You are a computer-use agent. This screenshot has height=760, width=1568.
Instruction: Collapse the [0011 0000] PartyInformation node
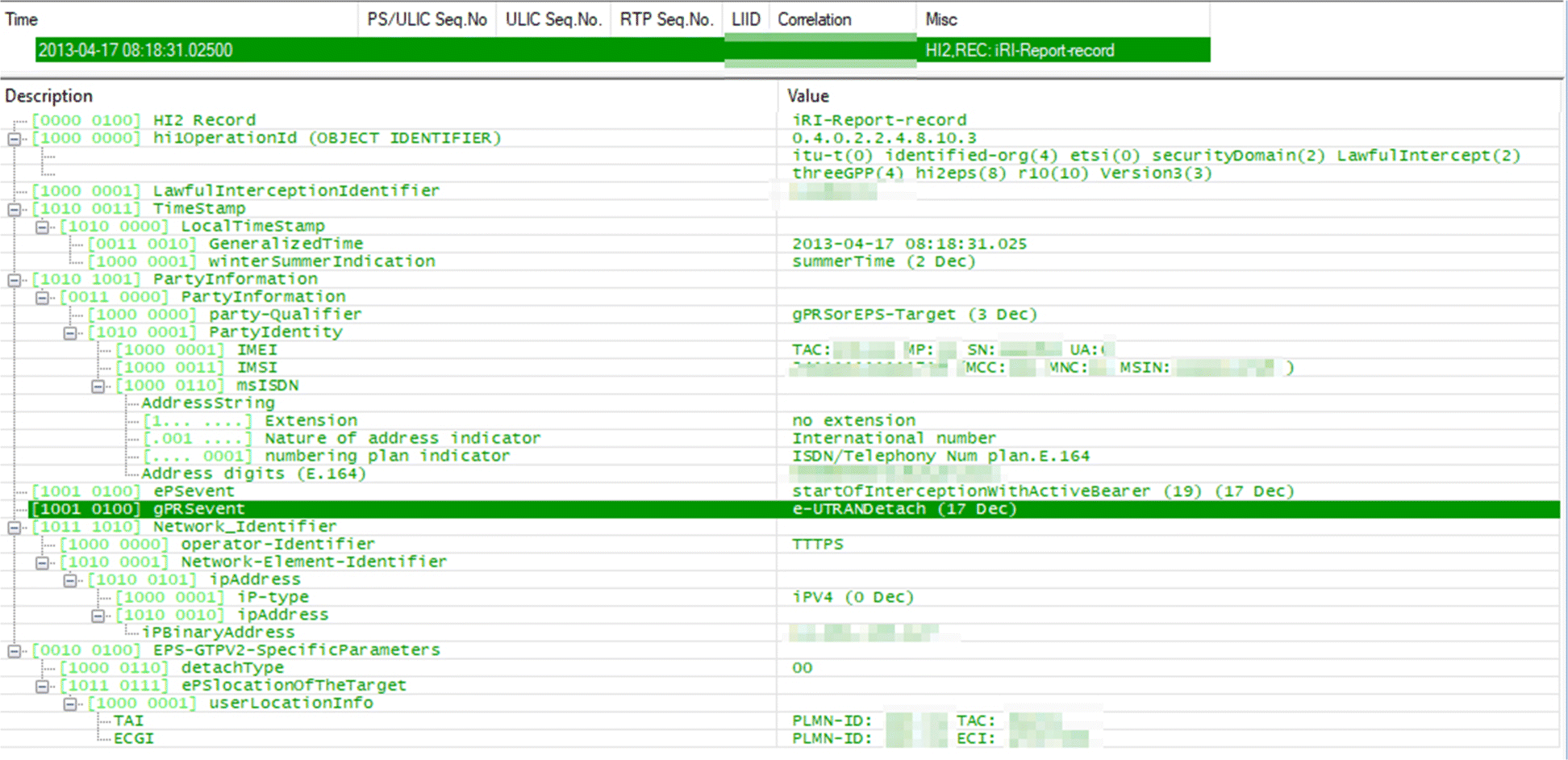42,298
